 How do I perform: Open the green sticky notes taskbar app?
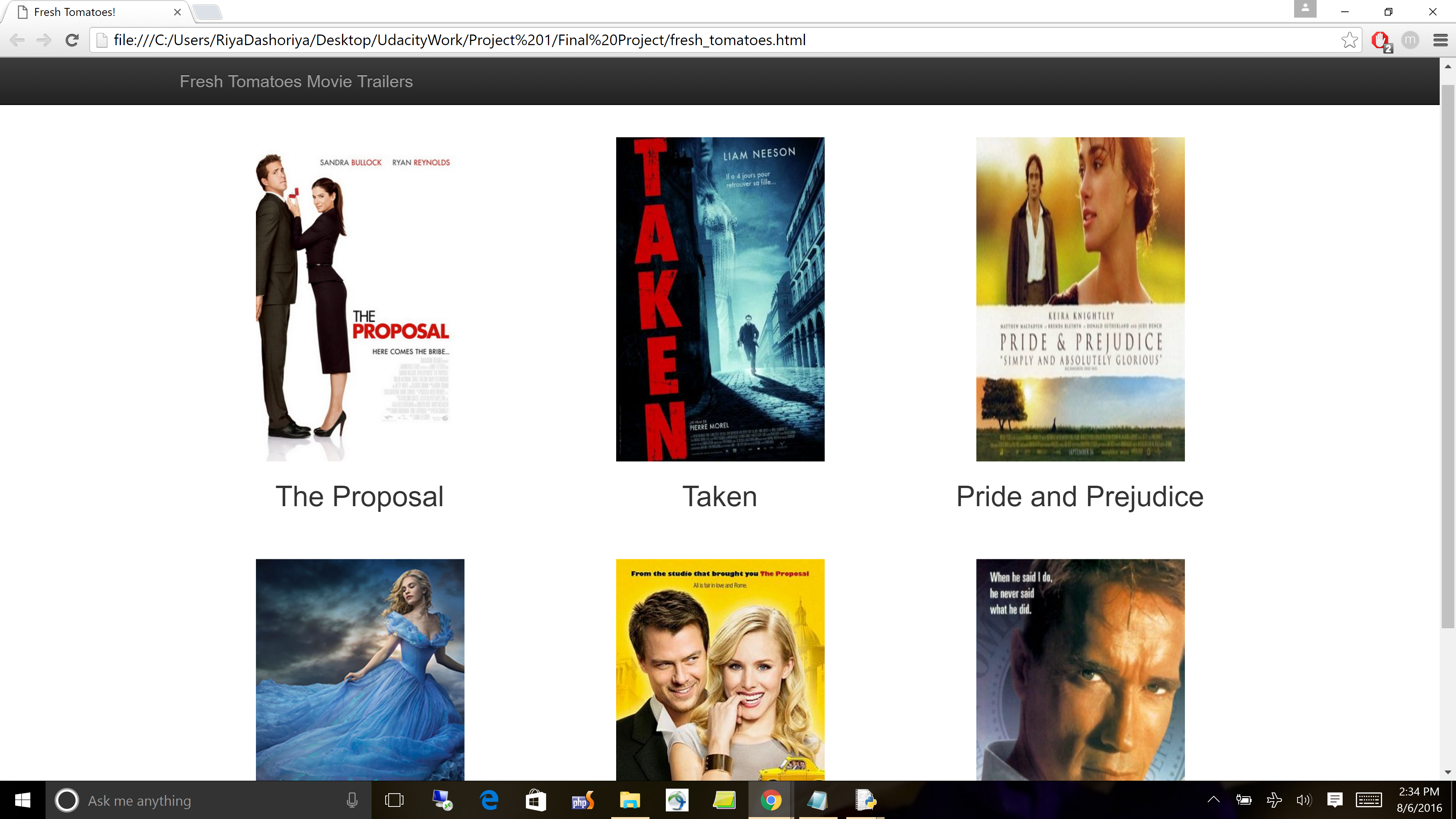[724, 800]
